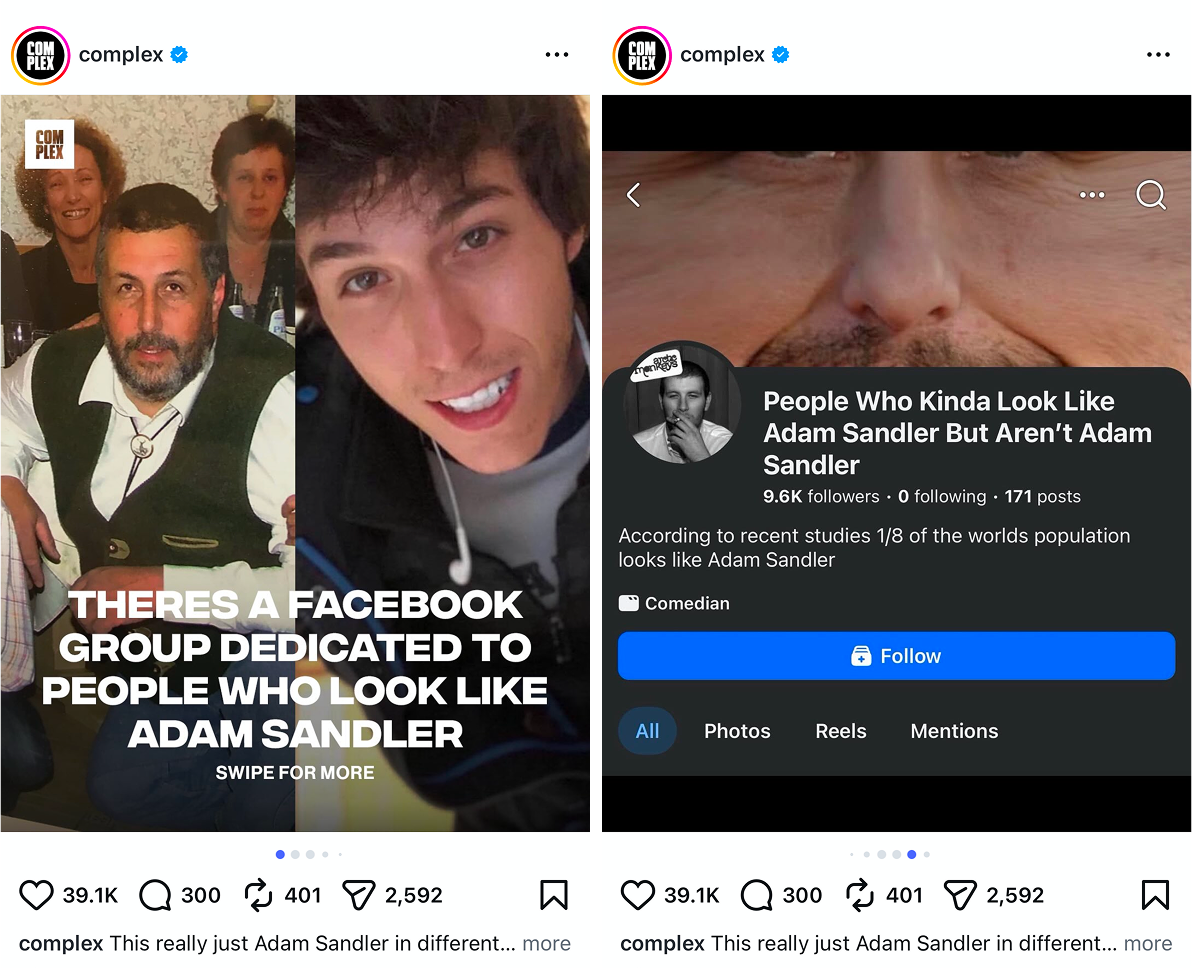Expand the caption with 'more' under the Facebook screenshot post
The height and width of the screenshot is (968, 1192).
(x=1147, y=943)
